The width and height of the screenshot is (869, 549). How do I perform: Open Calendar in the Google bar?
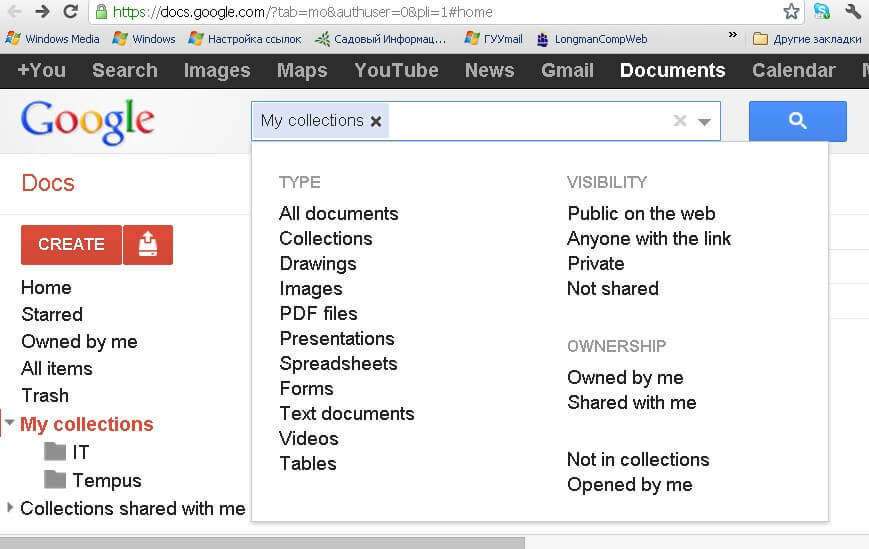794,70
